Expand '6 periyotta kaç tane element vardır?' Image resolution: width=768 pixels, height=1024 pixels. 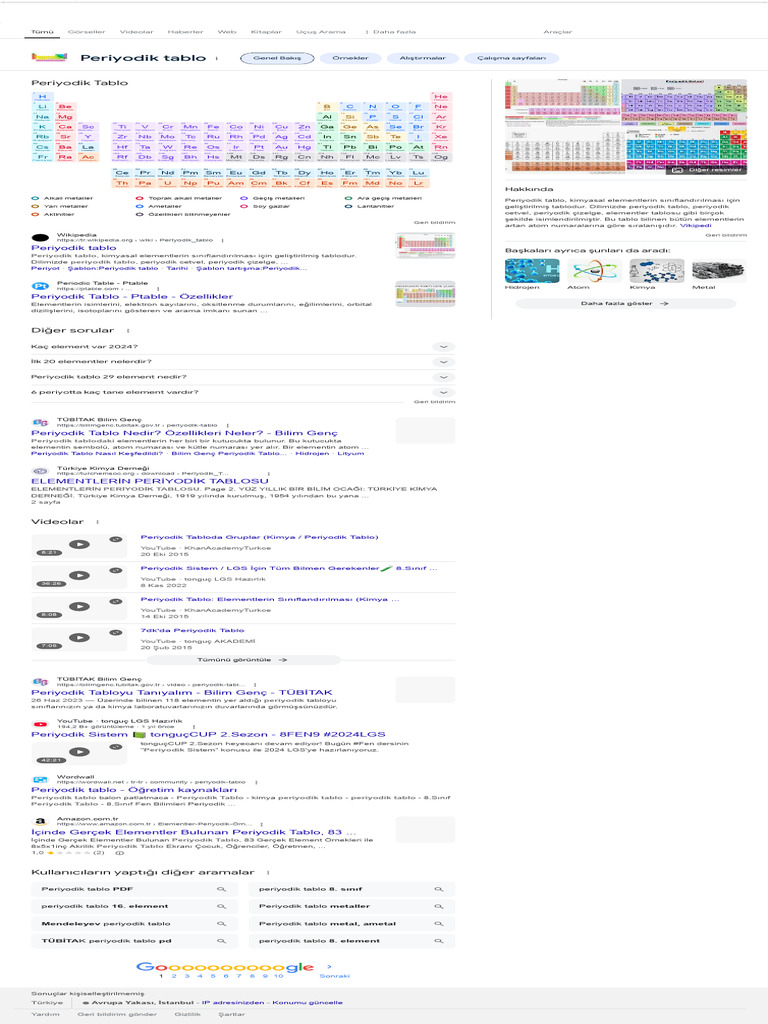click(x=243, y=392)
